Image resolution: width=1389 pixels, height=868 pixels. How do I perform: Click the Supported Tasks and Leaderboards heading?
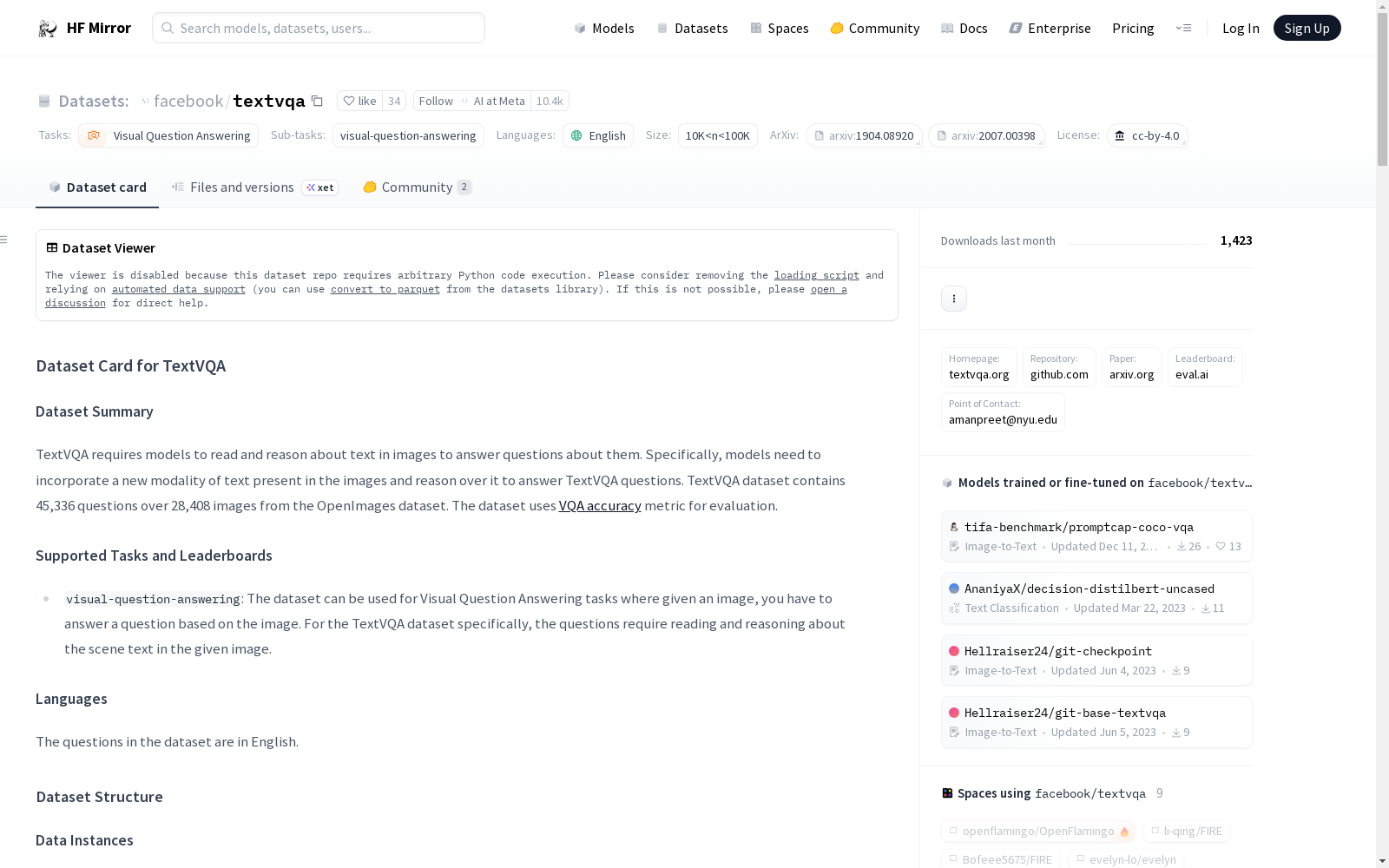154,556
